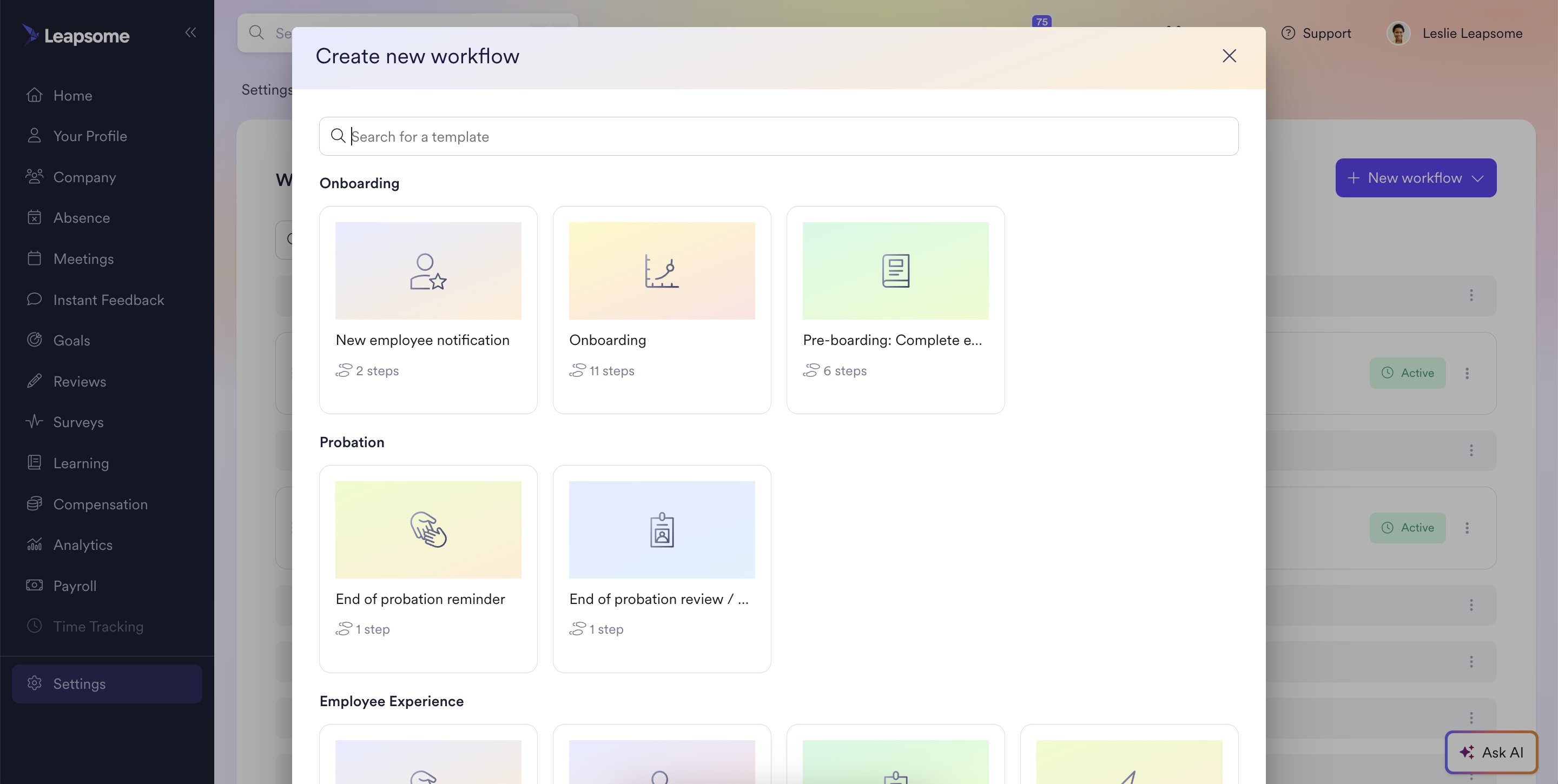1558x784 pixels.
Task: Click Leslie Leapsome's profile avatar
Action: click(1398, 33)
